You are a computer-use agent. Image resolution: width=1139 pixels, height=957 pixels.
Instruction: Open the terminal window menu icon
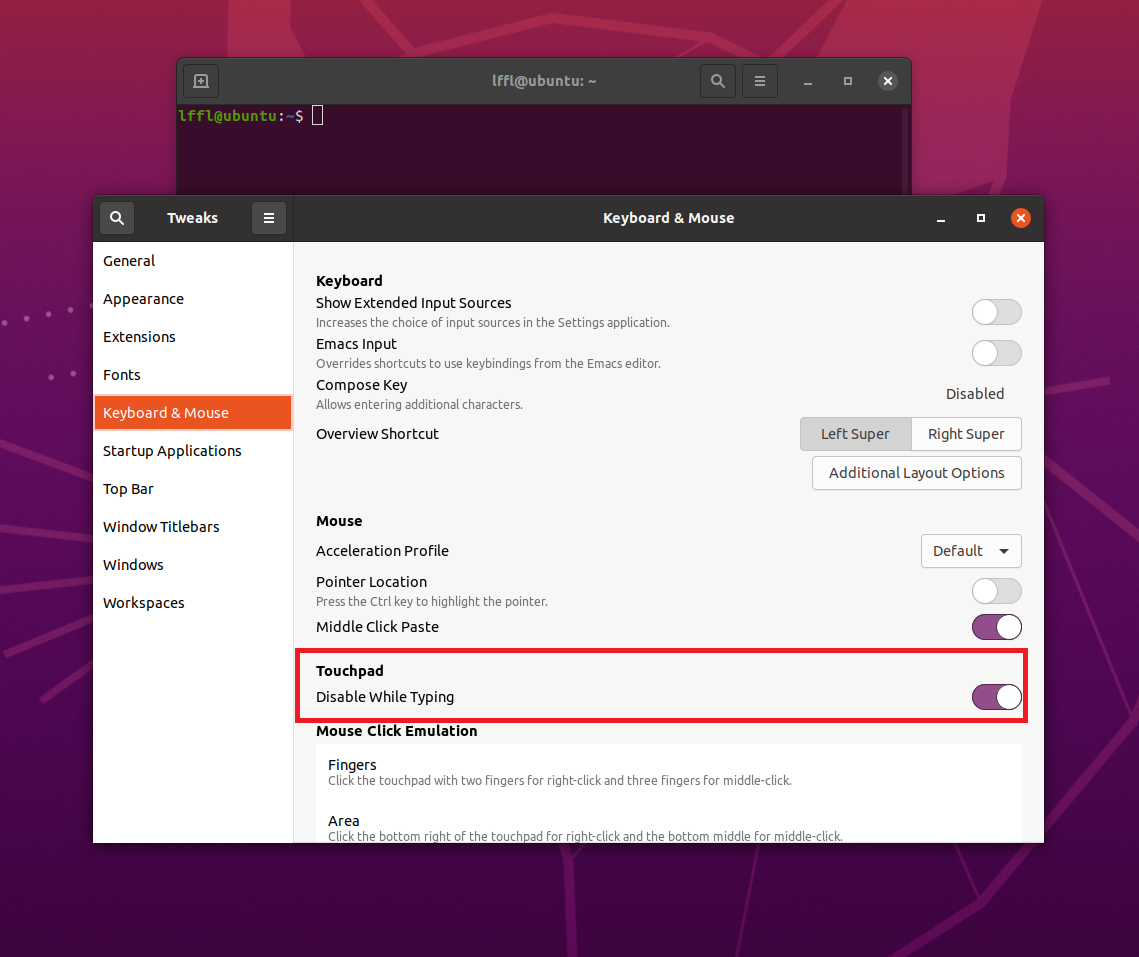tap(759, 81)
